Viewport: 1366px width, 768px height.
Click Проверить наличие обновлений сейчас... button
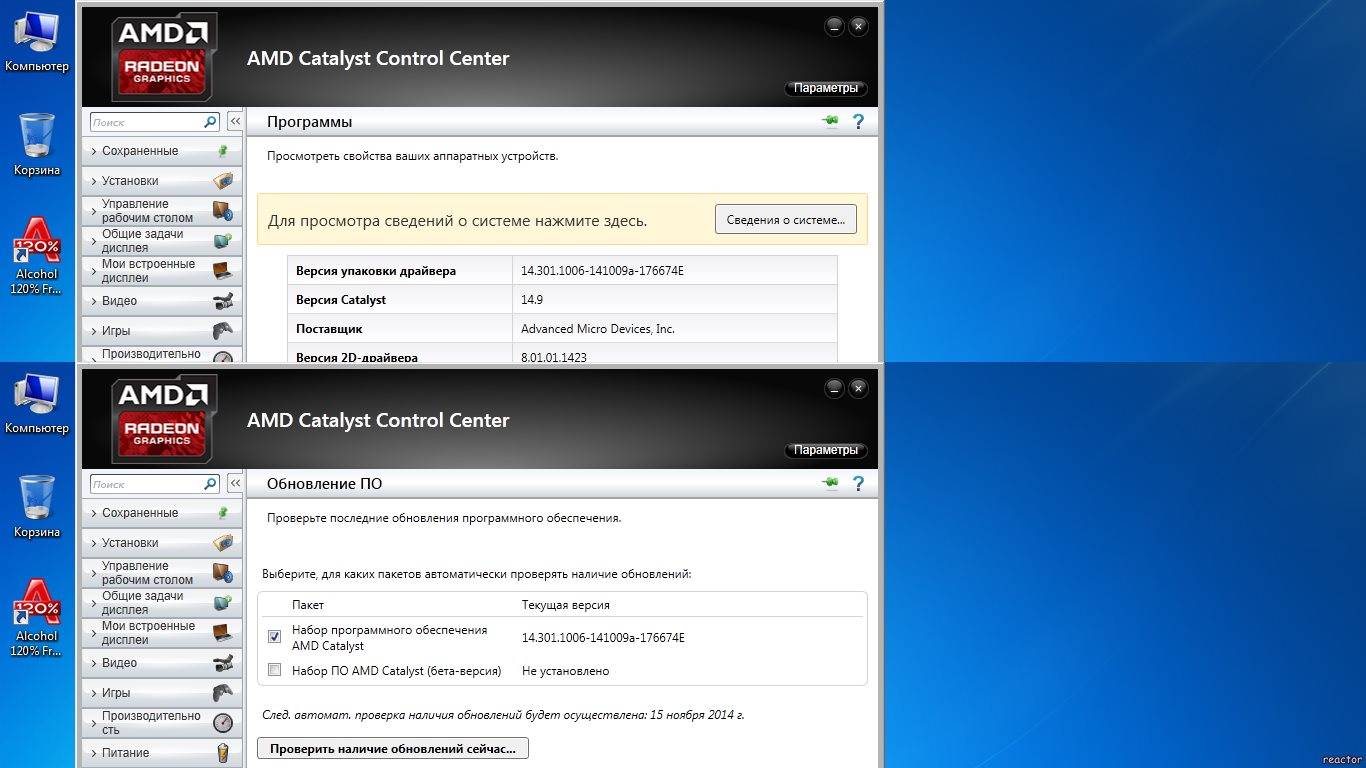coord(393,748)
